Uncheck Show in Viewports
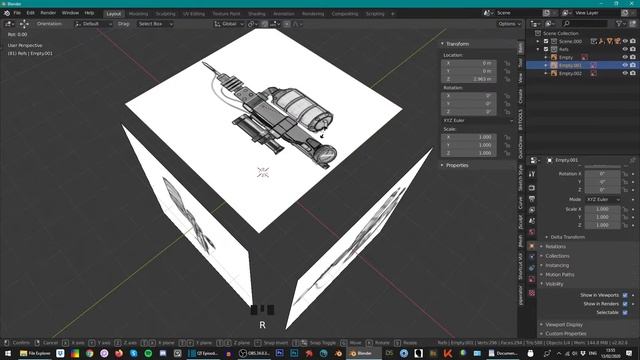This screenshot has height=360, width=640. (x=625, y=295)
